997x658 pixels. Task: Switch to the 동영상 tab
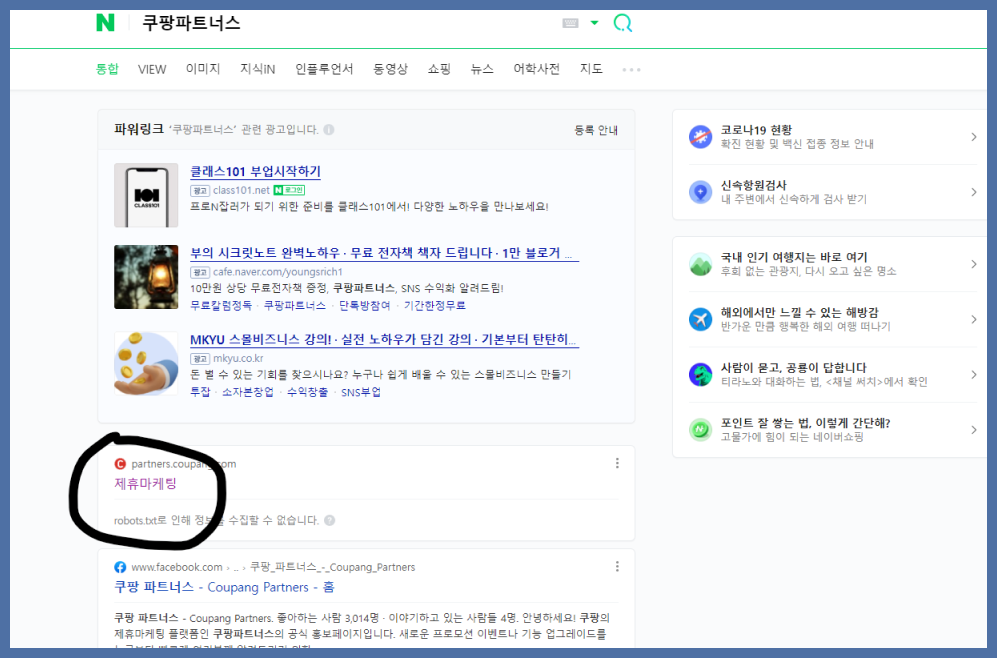coord(390,69)
